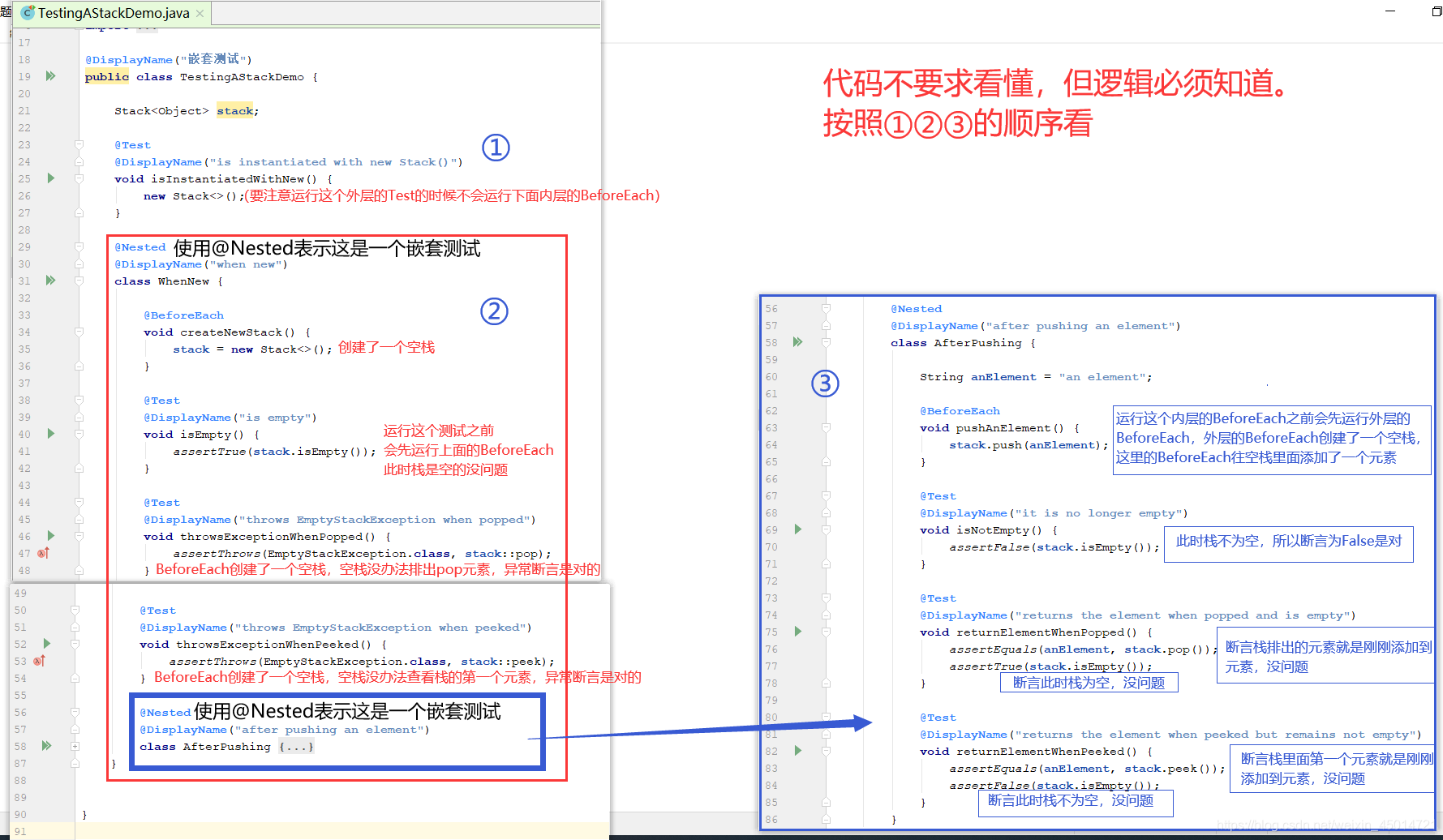
Task: Run the isEmpty test from the line 40 gutter
Action: click(x=50, y=434)
